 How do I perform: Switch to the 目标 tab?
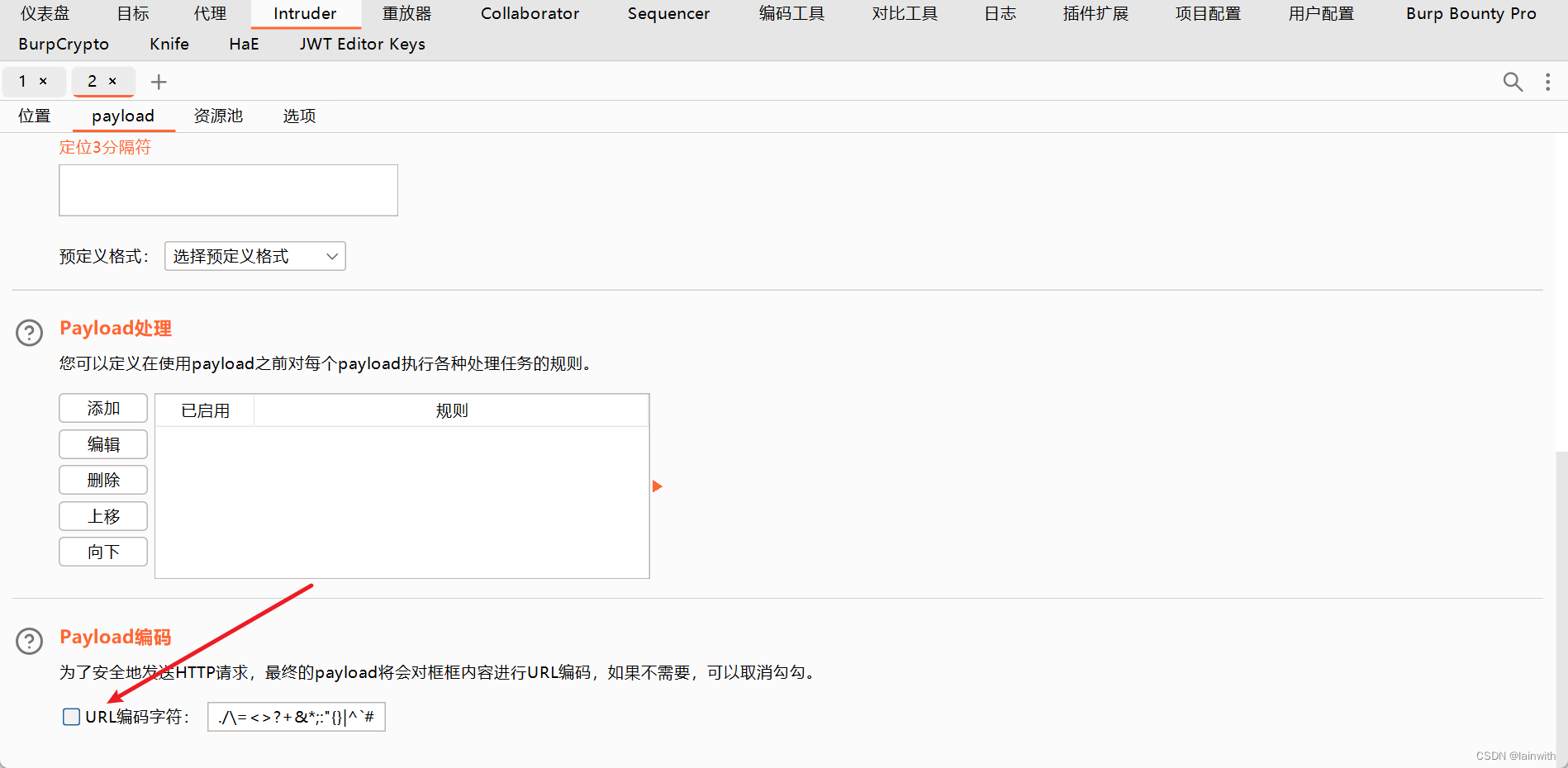[133, 14]
